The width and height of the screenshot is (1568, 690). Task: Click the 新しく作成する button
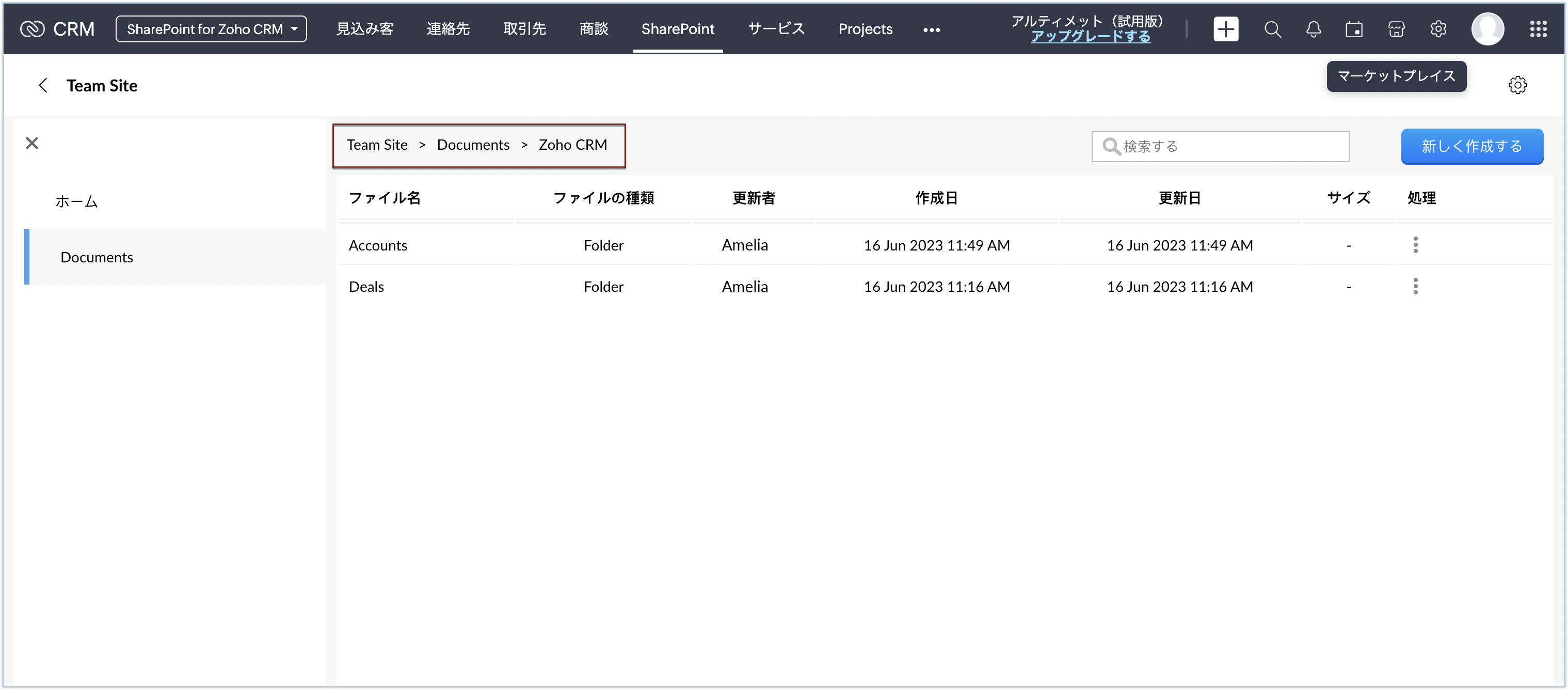[x=1471, y=146]
